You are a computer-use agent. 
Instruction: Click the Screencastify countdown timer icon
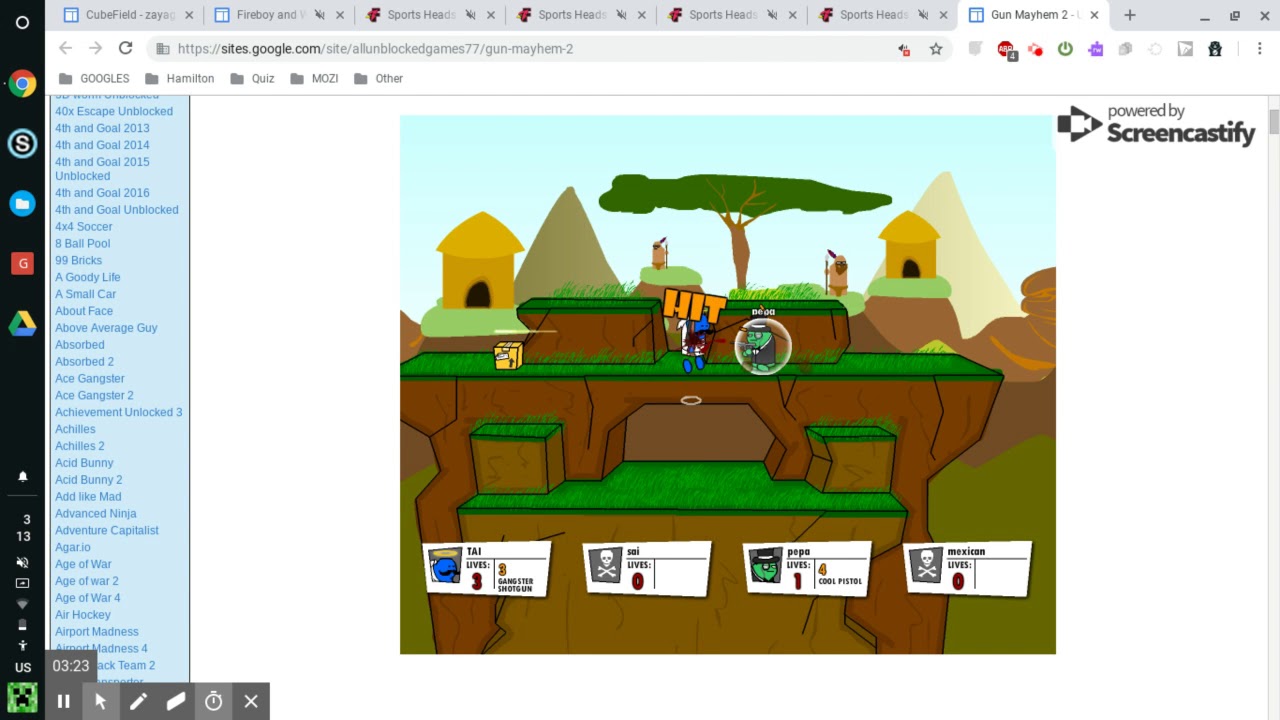coord(213,702)
